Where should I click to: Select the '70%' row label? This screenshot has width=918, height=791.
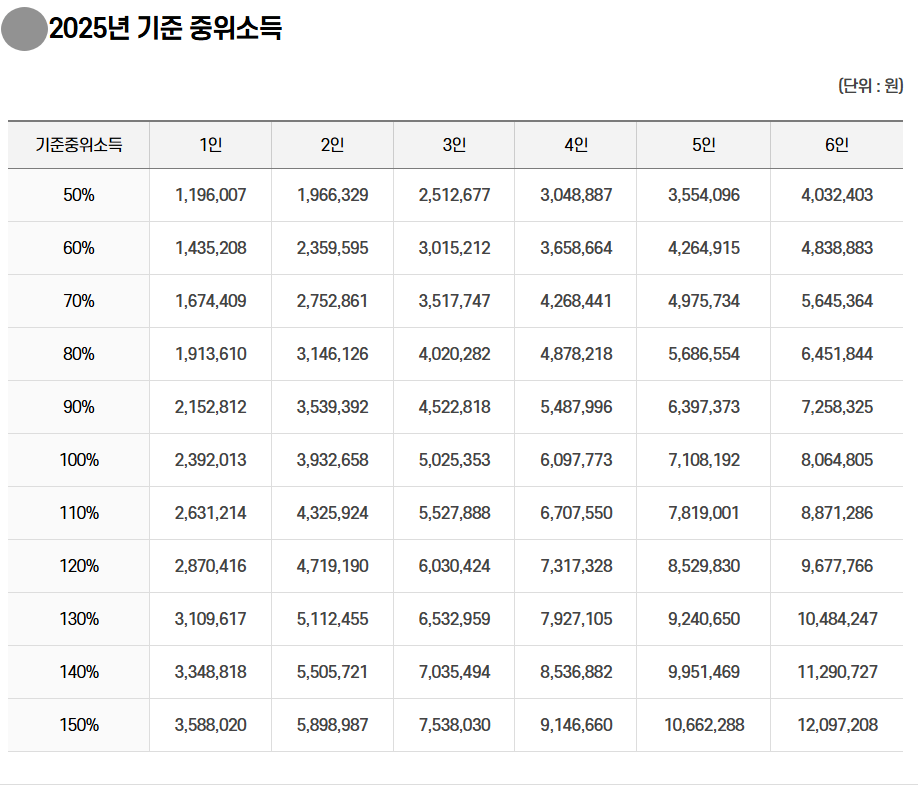(x=79, y=301)
